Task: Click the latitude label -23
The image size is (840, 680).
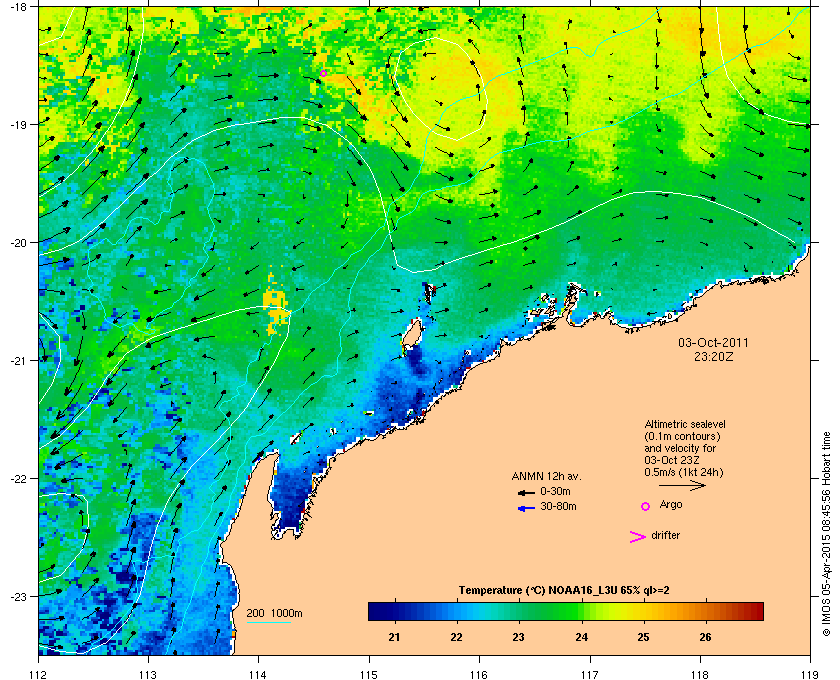Action: 18,596
